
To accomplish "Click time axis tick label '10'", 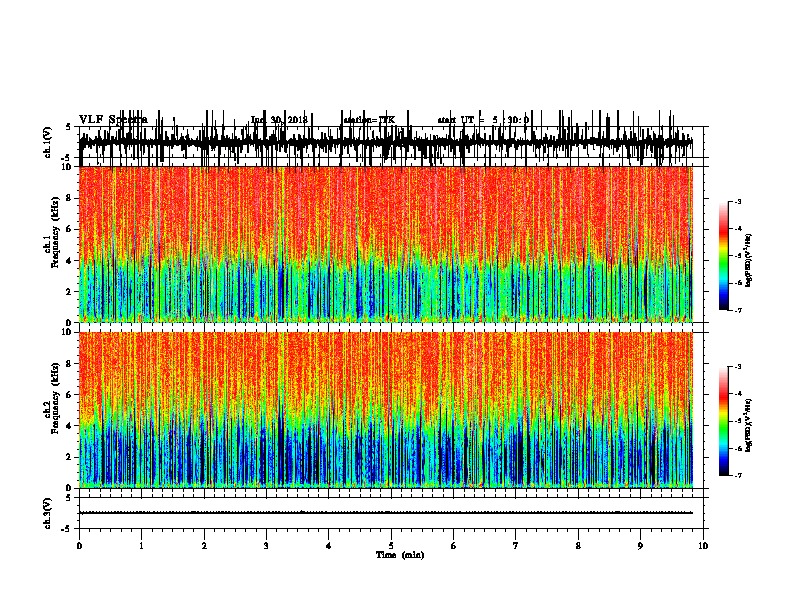I will click(703, 546).
